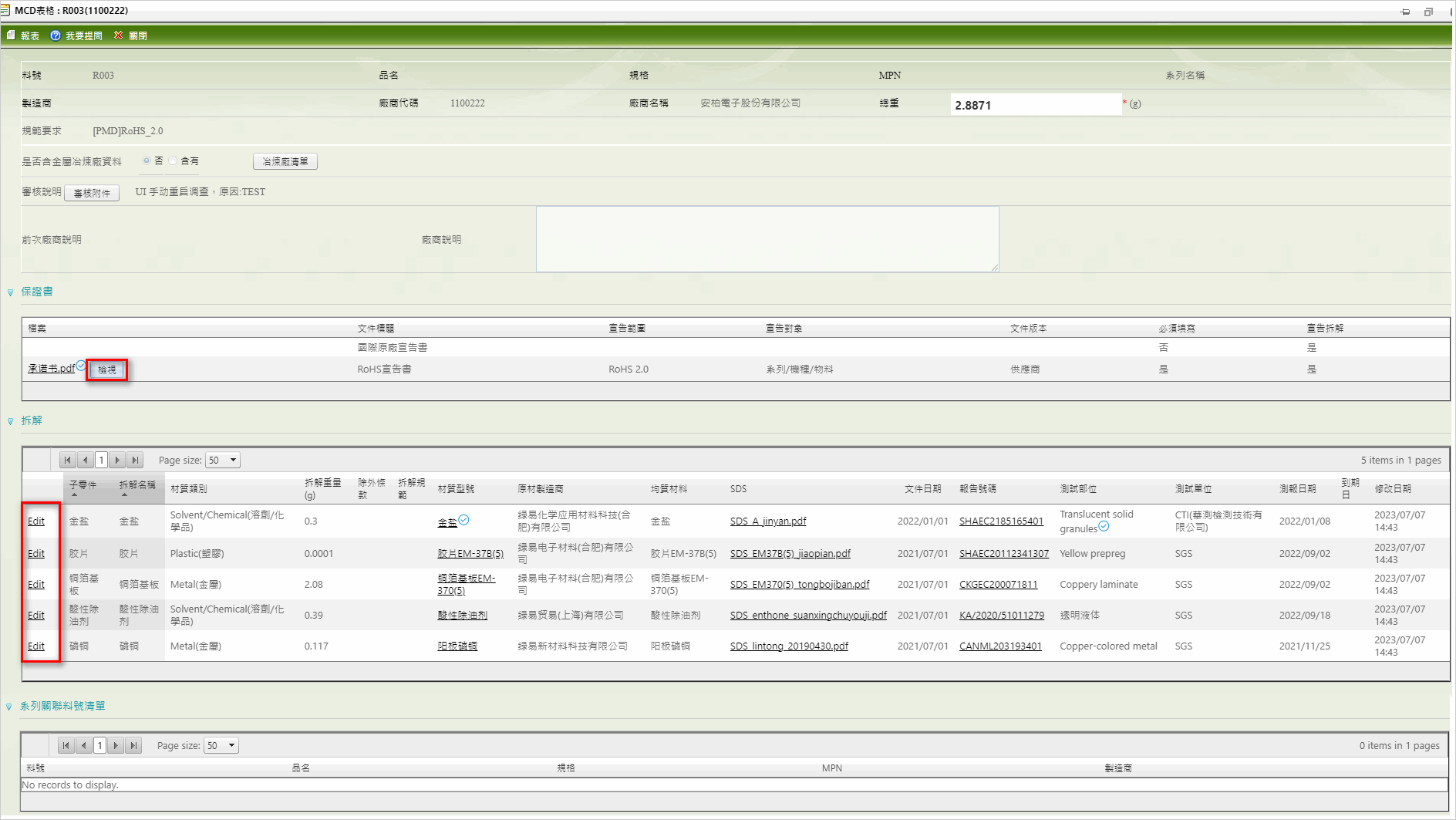This screenshot has width=1456, height=820.
Task: Open the 阳极磷铜 material link
Action: 457,646
